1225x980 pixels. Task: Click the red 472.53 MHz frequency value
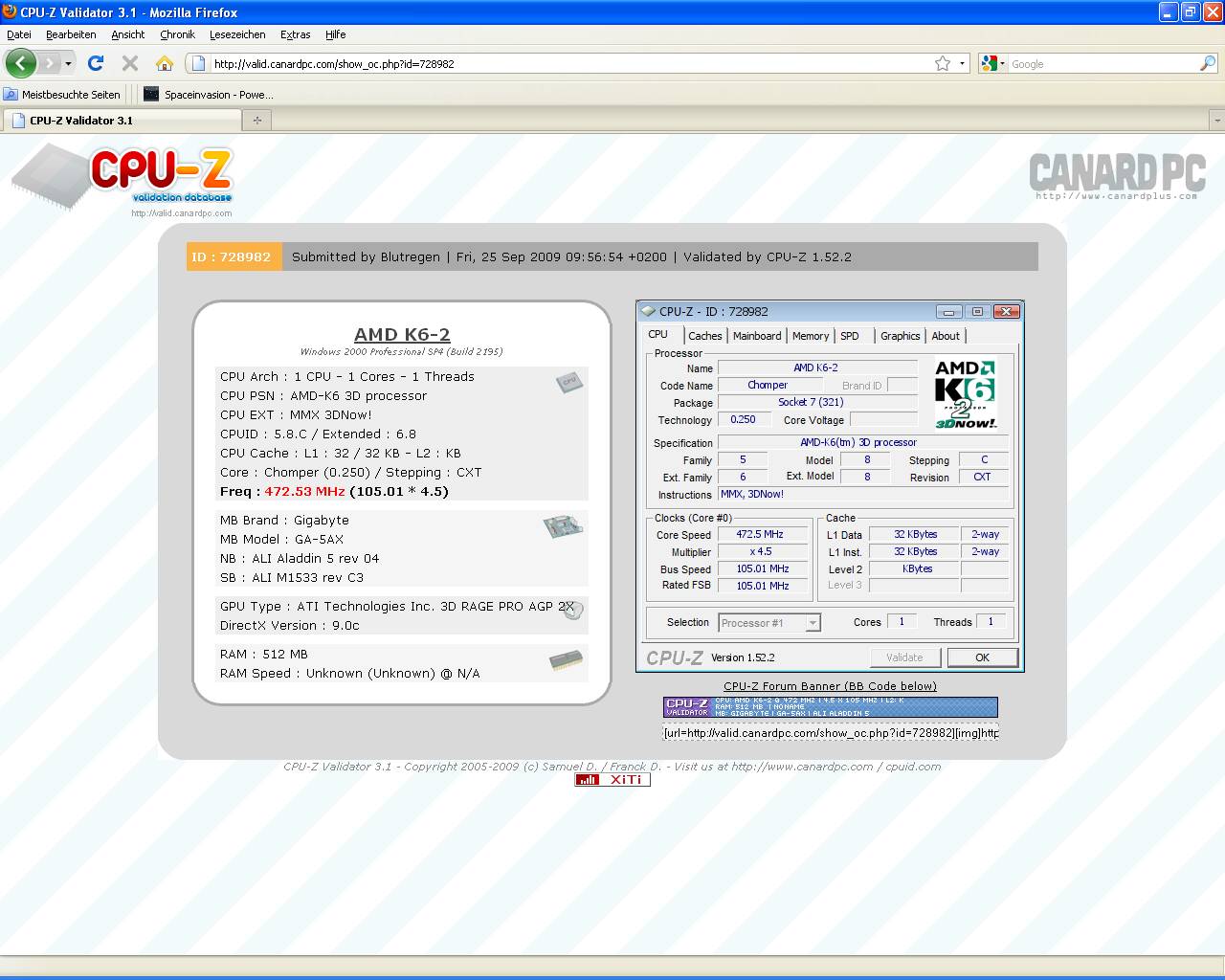[304, 491]
